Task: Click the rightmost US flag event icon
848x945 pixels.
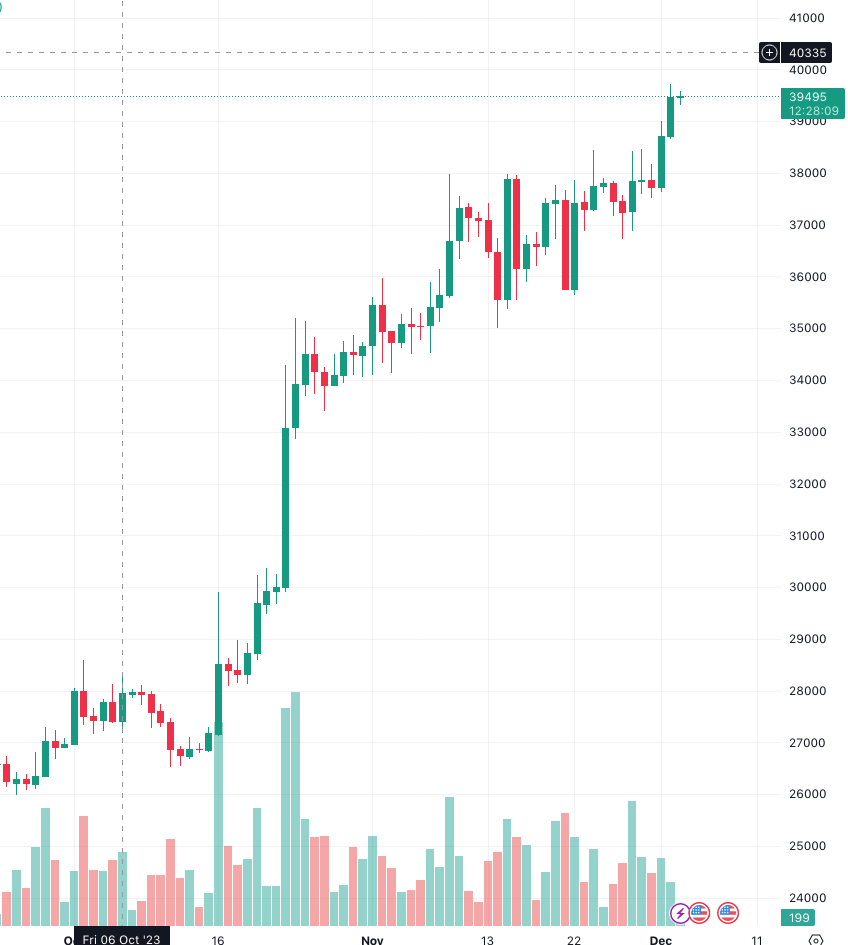Action: pyautogui.click(x=728, y=912)
